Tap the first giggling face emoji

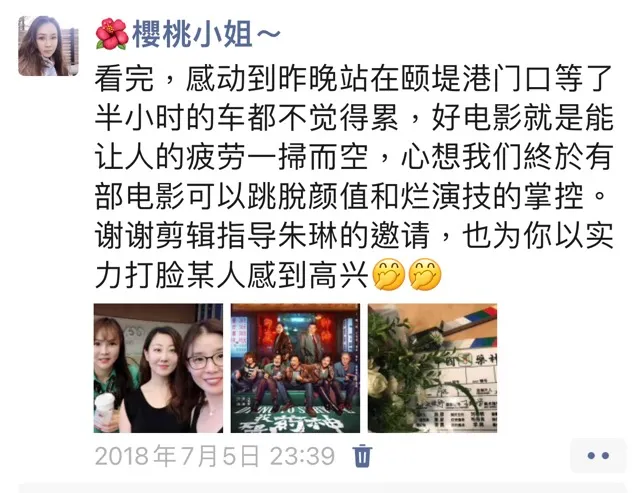[389, 274]
